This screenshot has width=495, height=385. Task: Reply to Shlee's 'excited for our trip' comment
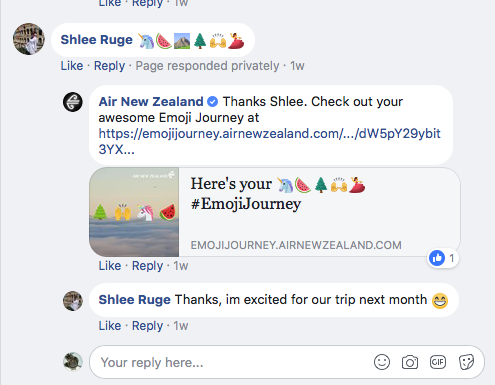[x=147, y=326]
